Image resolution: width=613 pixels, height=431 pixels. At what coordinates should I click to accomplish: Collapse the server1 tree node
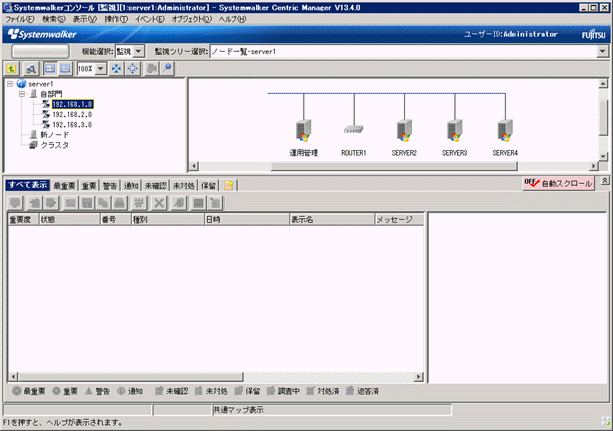(10, 84)
